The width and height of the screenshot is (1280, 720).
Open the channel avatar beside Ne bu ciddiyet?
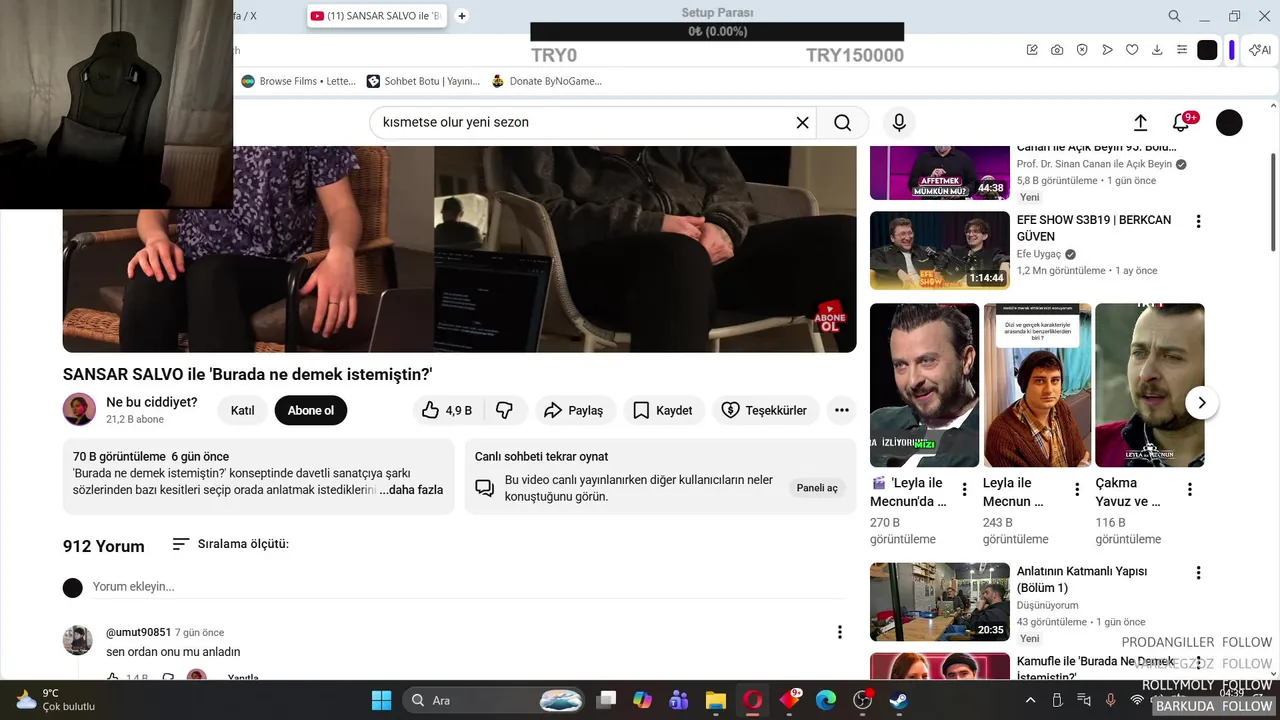79,410
